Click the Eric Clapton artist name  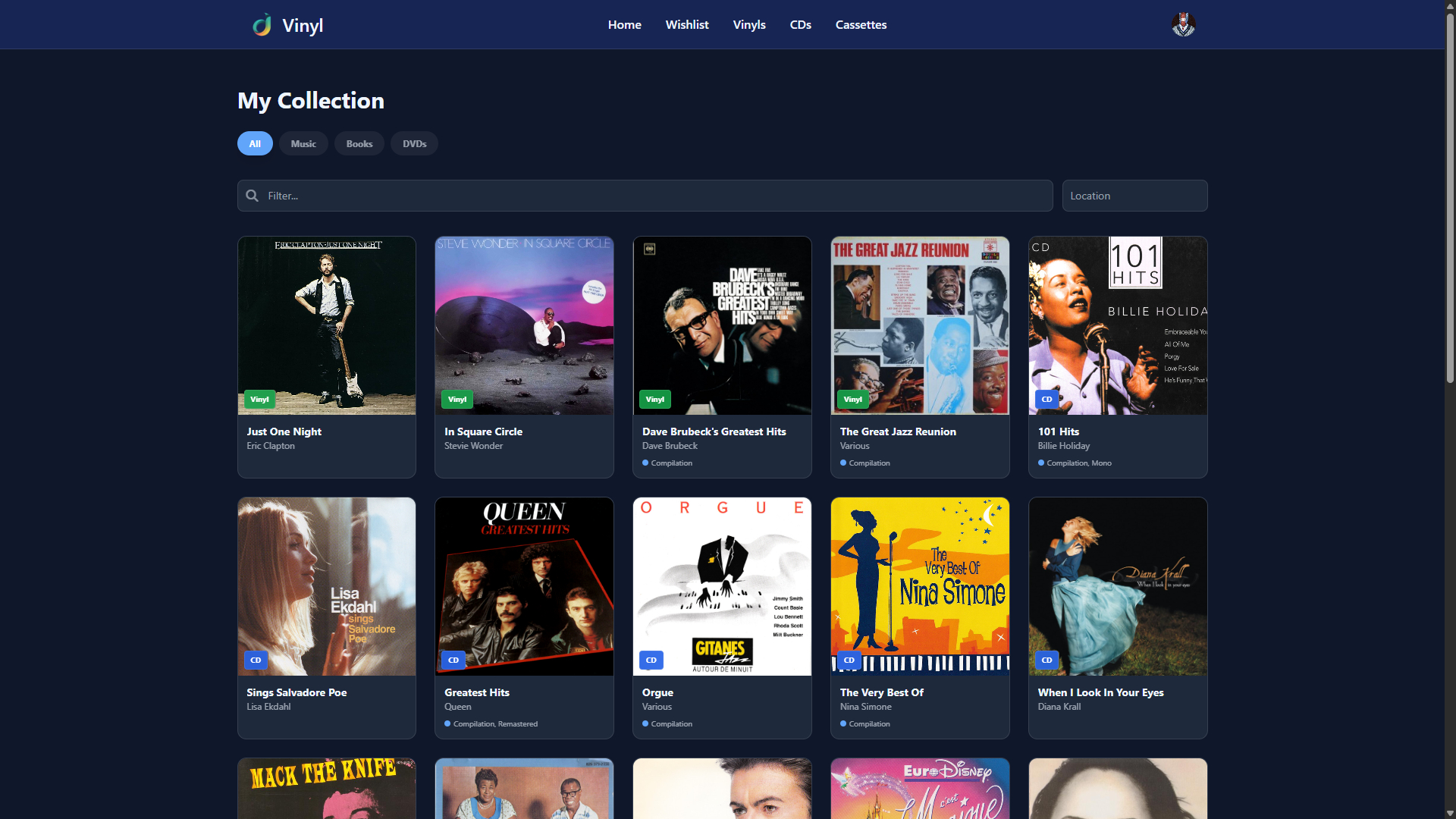tap(271, 446)
